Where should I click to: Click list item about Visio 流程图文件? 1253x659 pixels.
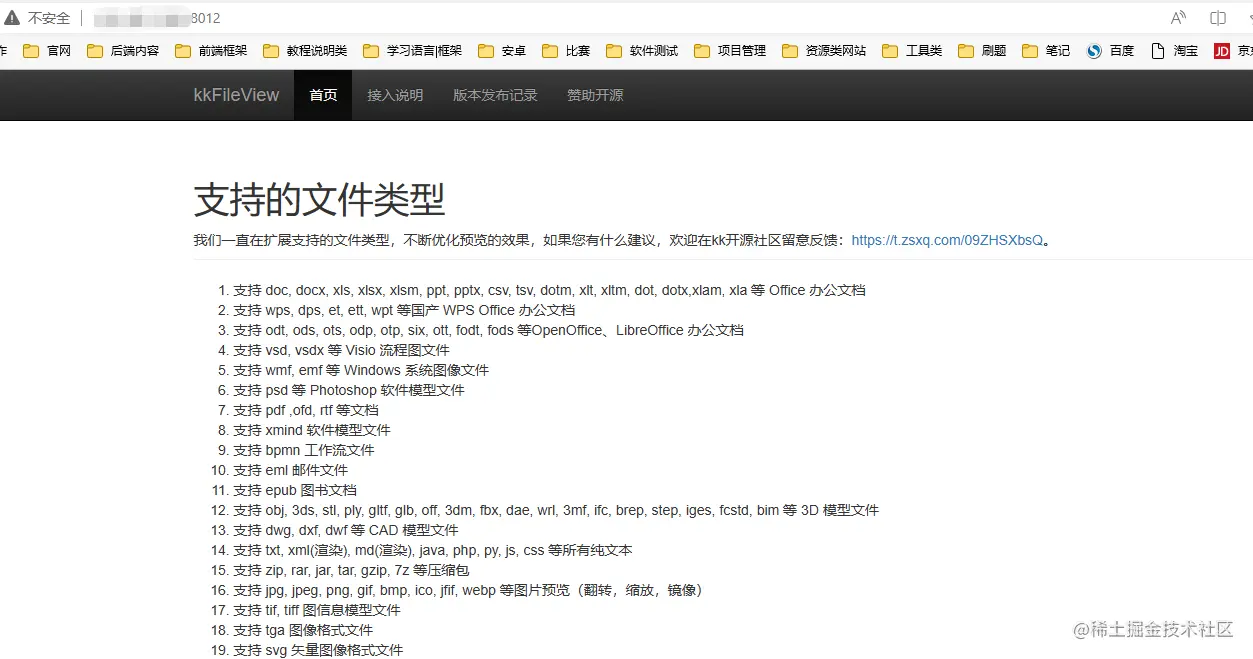click(x=341, y=350)
